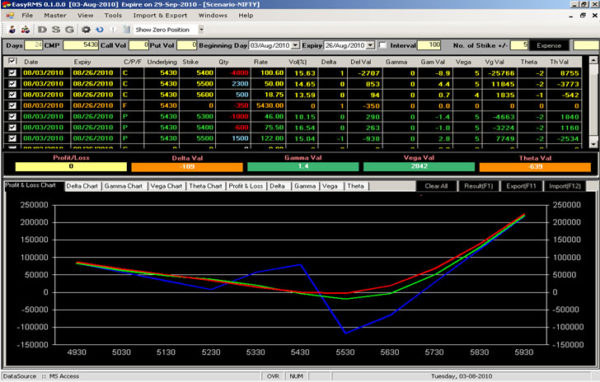Switch to the Gamma data tab
The image size is (600, 382).
tap(305, 186)
